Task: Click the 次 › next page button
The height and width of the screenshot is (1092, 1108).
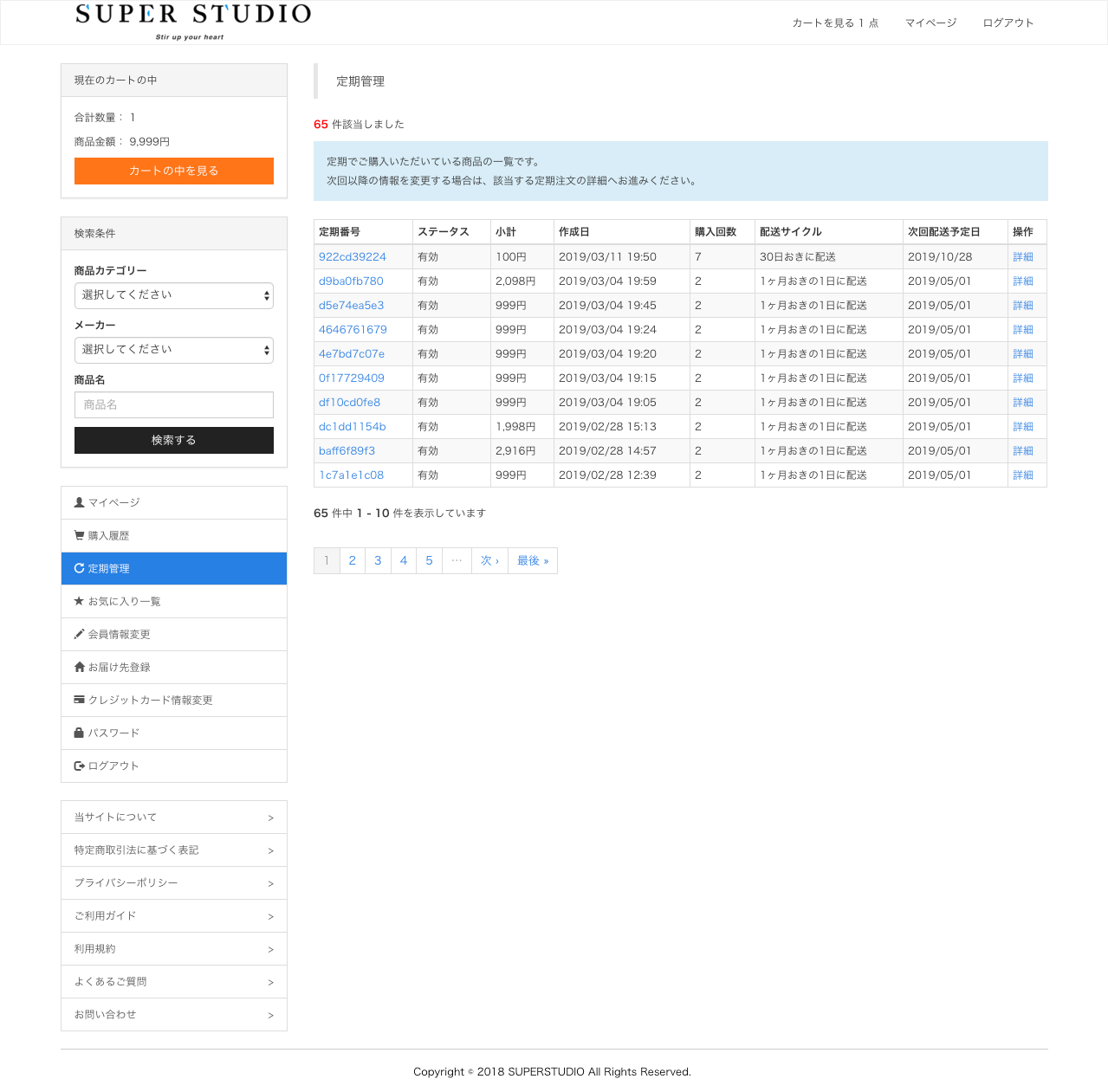Action: click(490, 560)
